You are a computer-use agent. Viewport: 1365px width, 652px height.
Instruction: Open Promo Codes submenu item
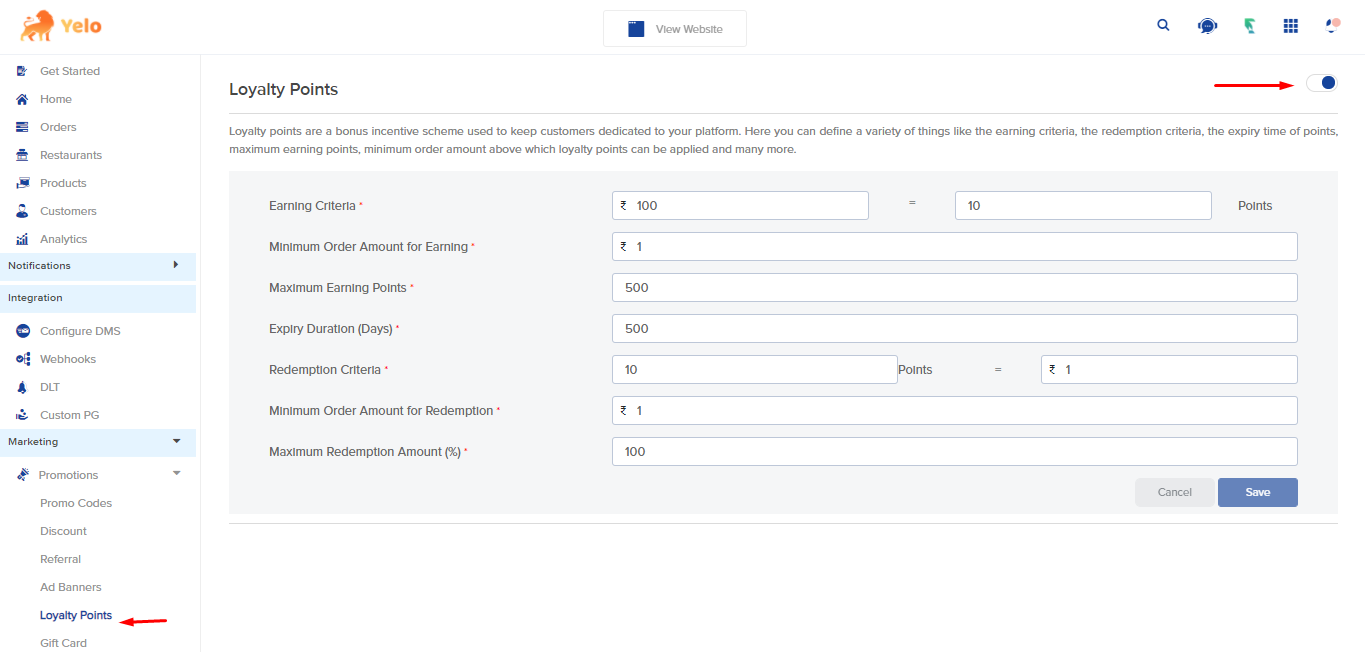(x=76, y=503)
